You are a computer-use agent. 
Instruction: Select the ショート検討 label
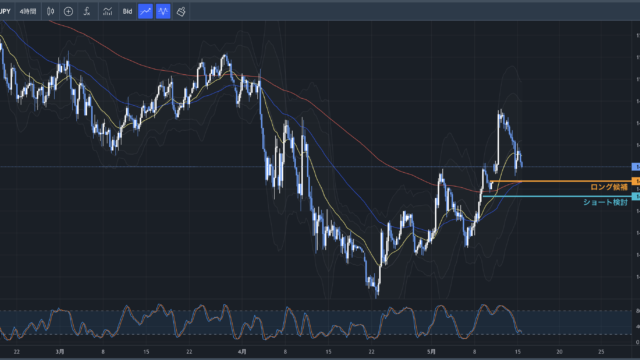(605, 202)
